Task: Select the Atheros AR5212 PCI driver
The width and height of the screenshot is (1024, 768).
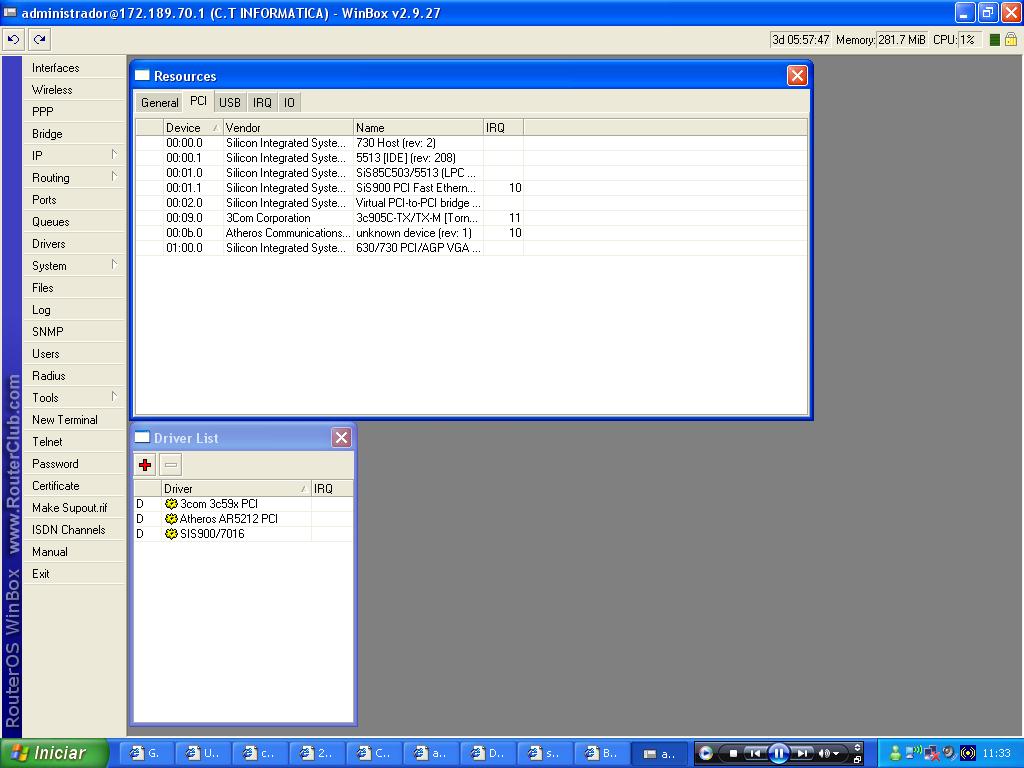Action: (244, 519)
